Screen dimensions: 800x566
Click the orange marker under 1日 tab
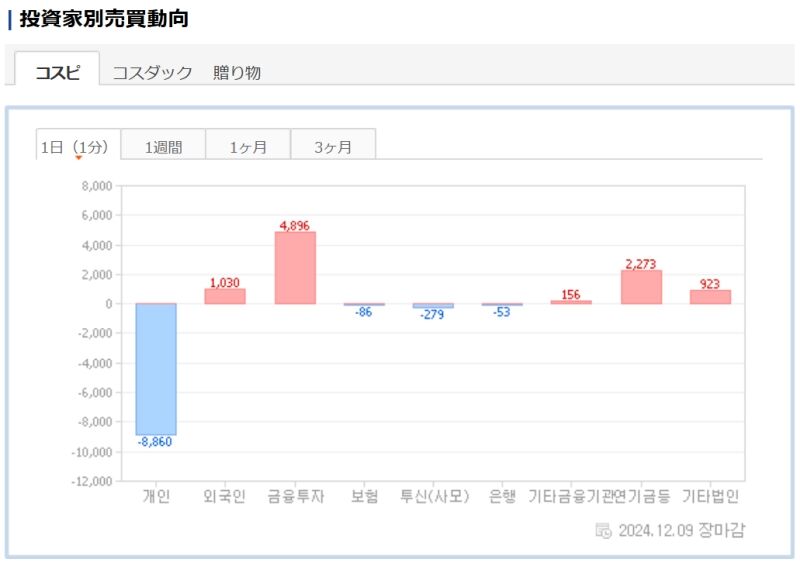[x=79, y=158]
